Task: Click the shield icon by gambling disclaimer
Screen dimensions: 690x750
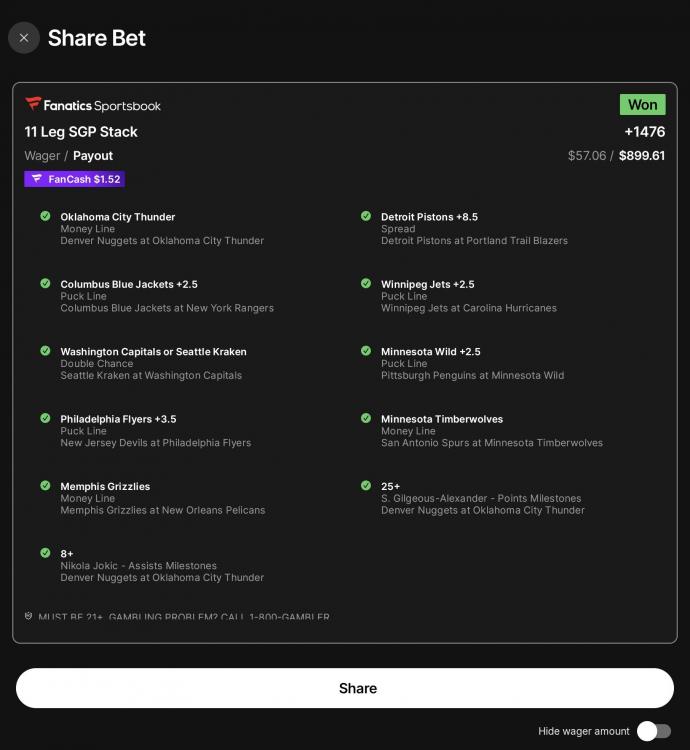Action: (x=29, y=617)
